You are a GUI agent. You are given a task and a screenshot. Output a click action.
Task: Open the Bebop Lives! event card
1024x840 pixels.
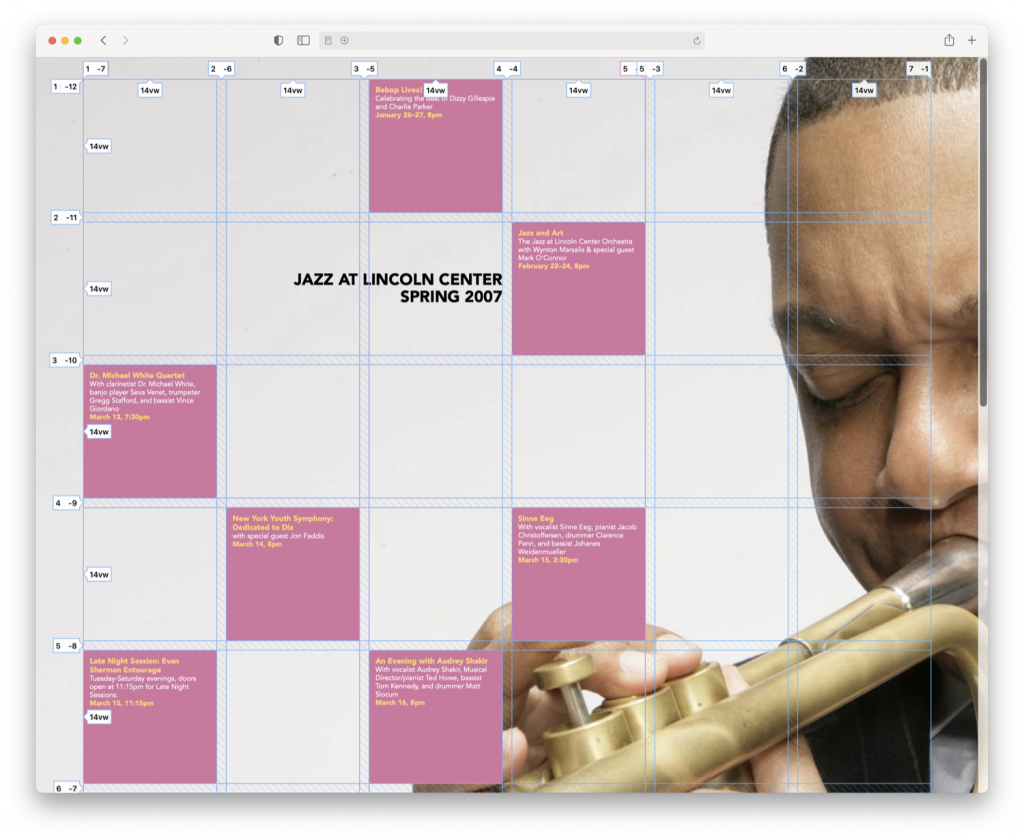(x=436, y=146)
